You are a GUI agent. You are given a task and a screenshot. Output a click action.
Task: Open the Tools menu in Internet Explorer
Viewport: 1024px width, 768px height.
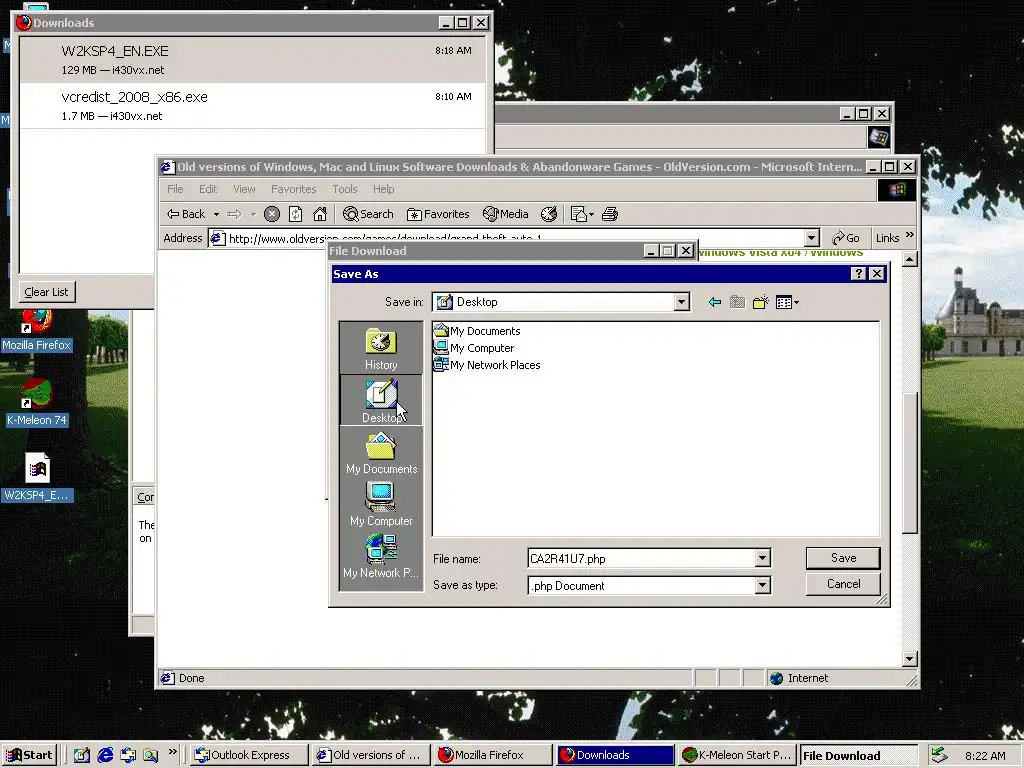(x=345, y=189)
